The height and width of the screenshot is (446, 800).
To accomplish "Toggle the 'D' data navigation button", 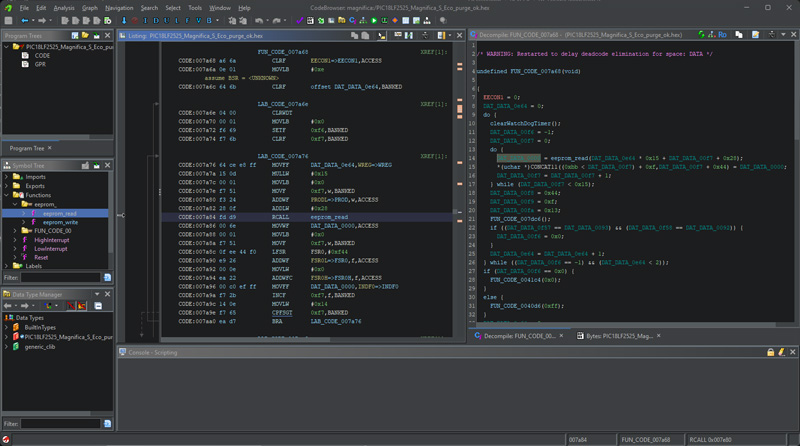I will point(156,20).
